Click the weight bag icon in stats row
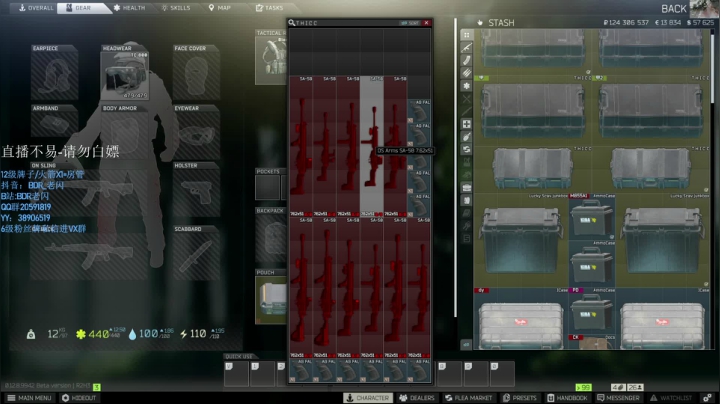 click(x=31, y=334)
